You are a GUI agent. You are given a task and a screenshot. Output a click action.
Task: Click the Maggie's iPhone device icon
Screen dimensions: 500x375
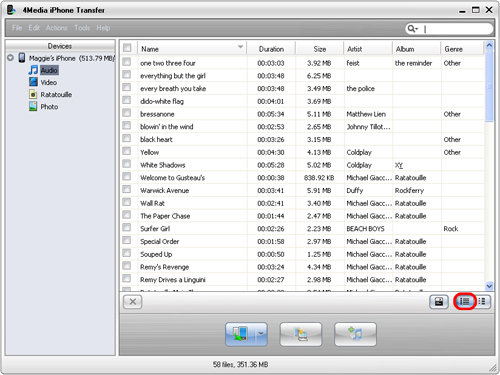coord(22,58)
